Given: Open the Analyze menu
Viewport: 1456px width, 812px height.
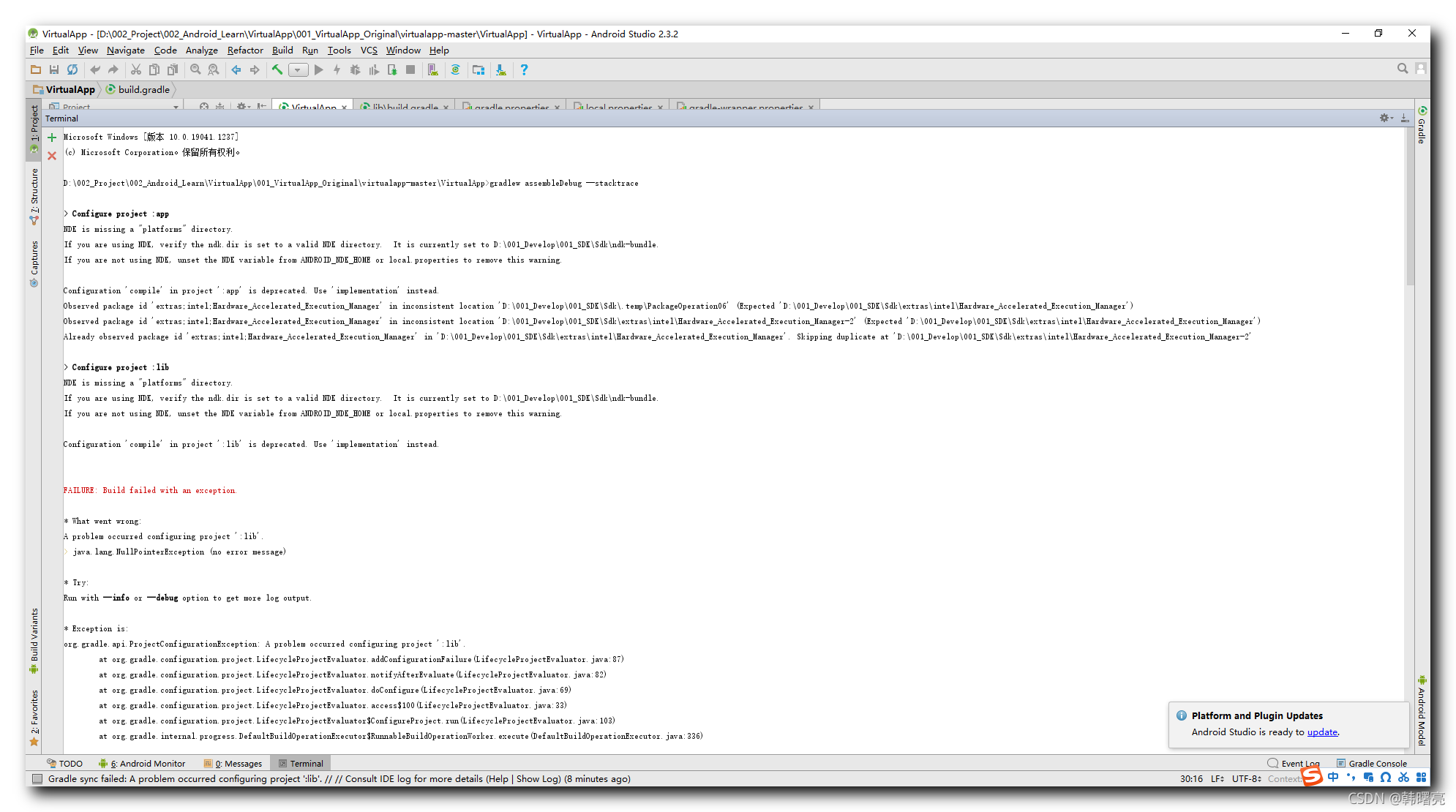Looking at the screenshot, I should (202, 50).
